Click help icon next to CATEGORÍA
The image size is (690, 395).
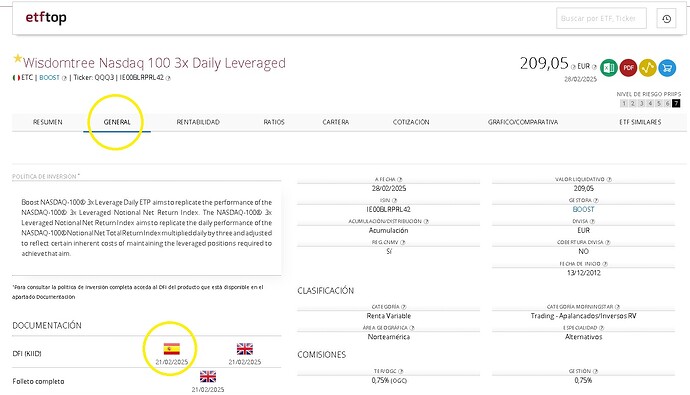point(404,307)
